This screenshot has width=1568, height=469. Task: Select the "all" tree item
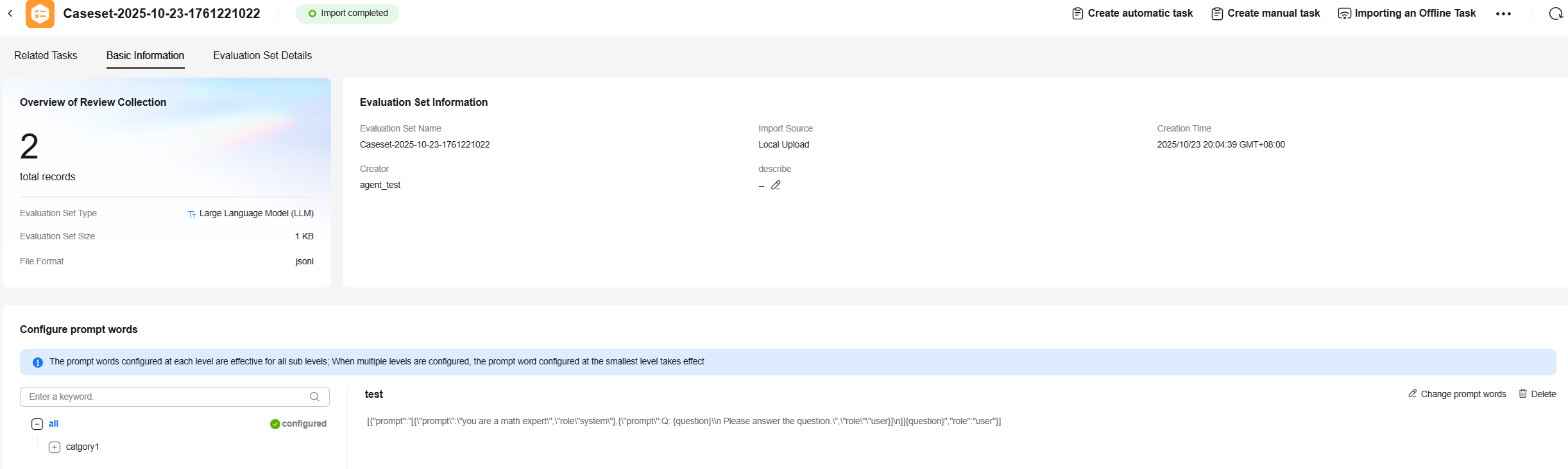tap(53, 424)
